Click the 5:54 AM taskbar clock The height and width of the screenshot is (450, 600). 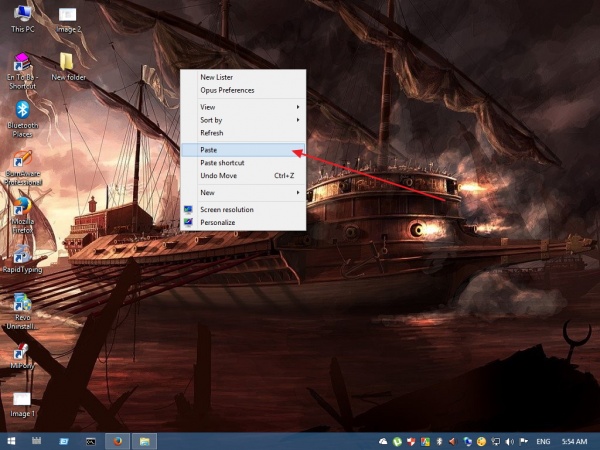pos(575,441)
